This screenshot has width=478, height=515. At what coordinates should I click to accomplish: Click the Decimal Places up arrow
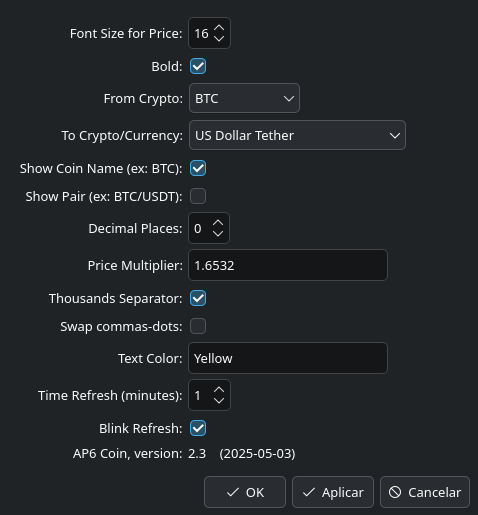click(218, 223)
